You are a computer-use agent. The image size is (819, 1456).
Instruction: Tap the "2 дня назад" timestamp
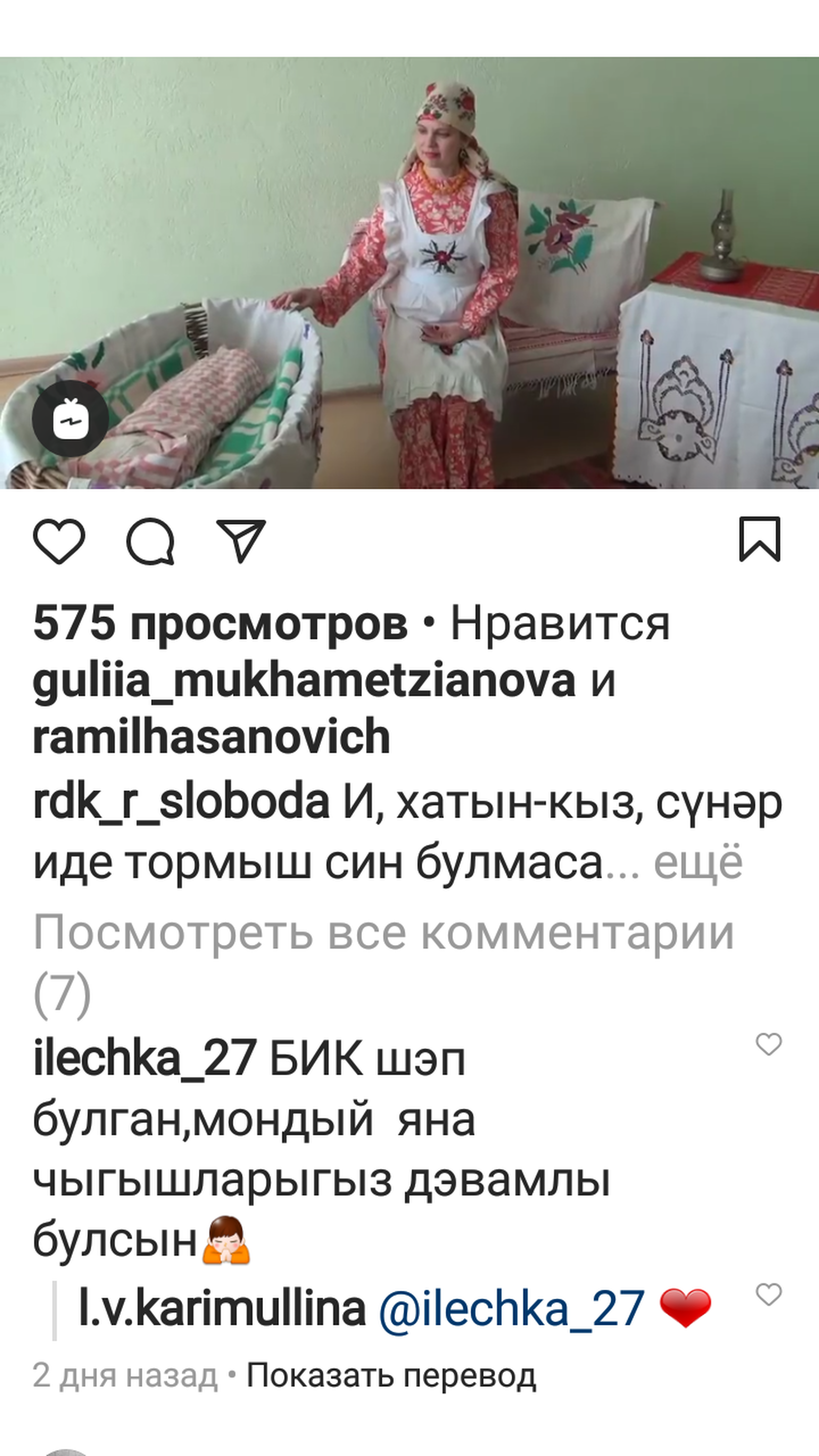125,1375
